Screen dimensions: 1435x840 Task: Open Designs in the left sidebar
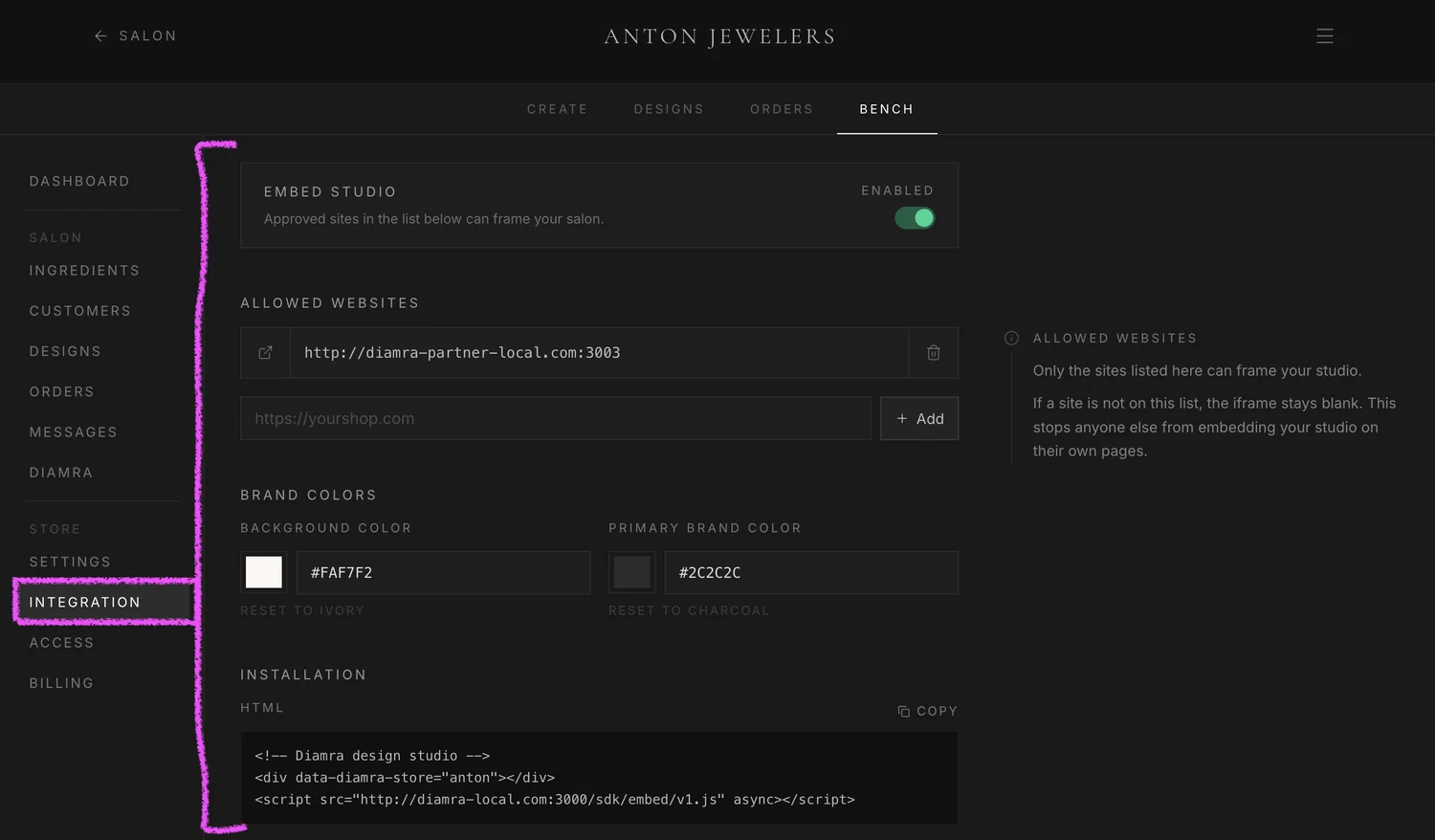pos(65,352)
